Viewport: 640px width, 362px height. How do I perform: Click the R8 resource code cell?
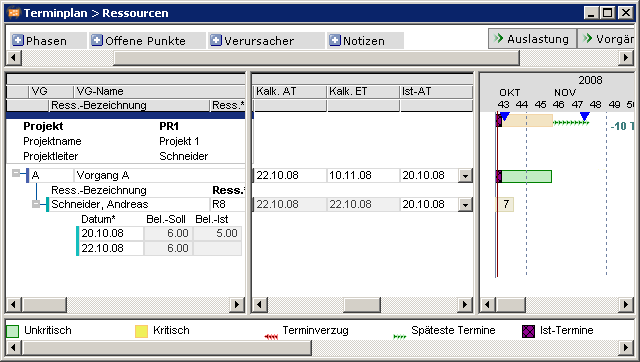point(227,204)
